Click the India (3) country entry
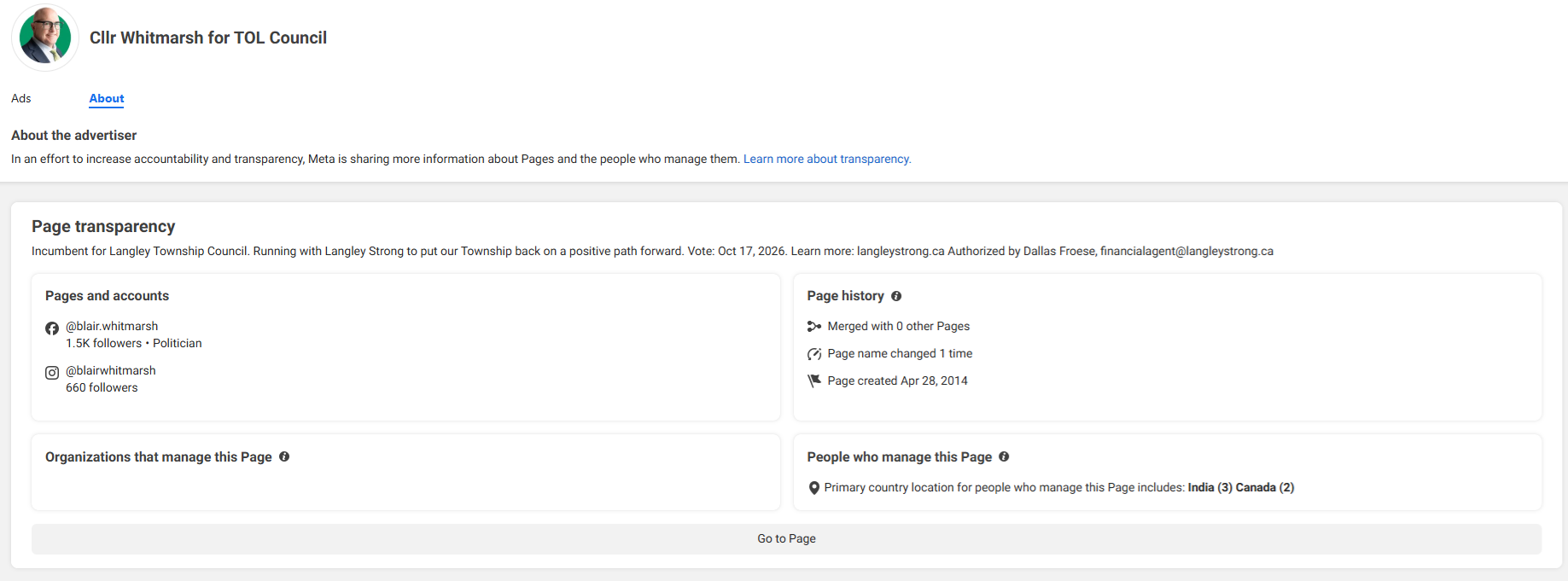Image resolution: width=1568 pixels, height=581 pixels. point(1210,487)
